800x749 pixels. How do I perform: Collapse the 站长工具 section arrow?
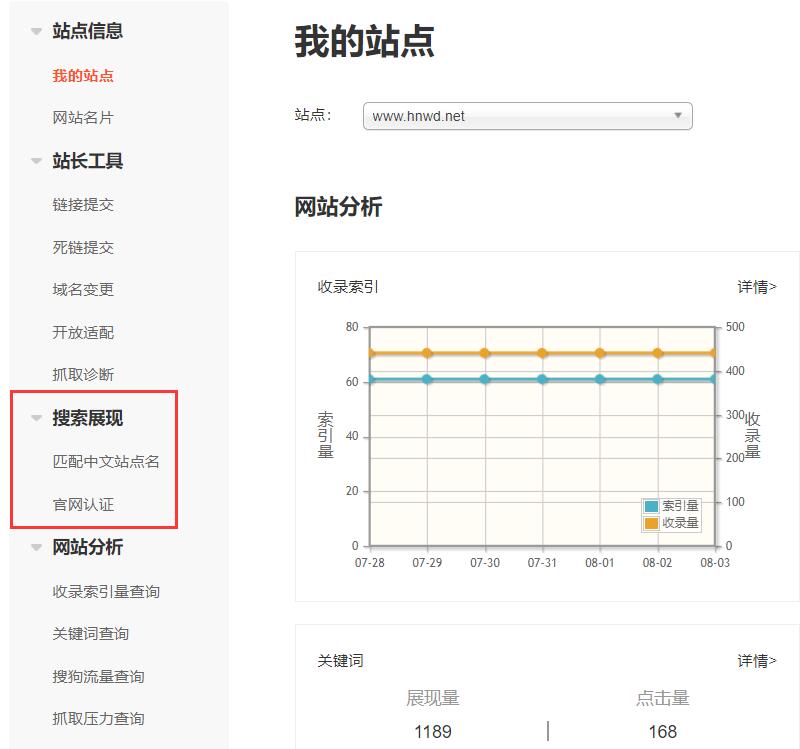coord(37,162)
